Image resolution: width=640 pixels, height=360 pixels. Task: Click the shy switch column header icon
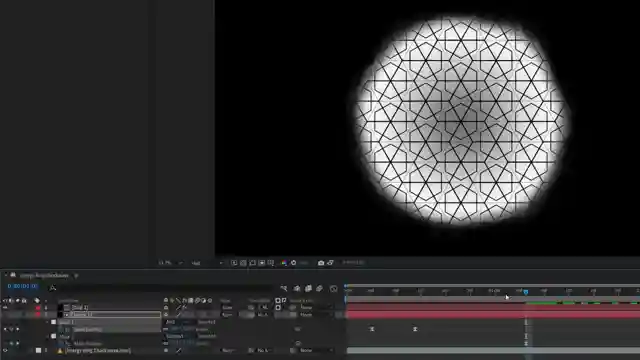pos(166,300)
